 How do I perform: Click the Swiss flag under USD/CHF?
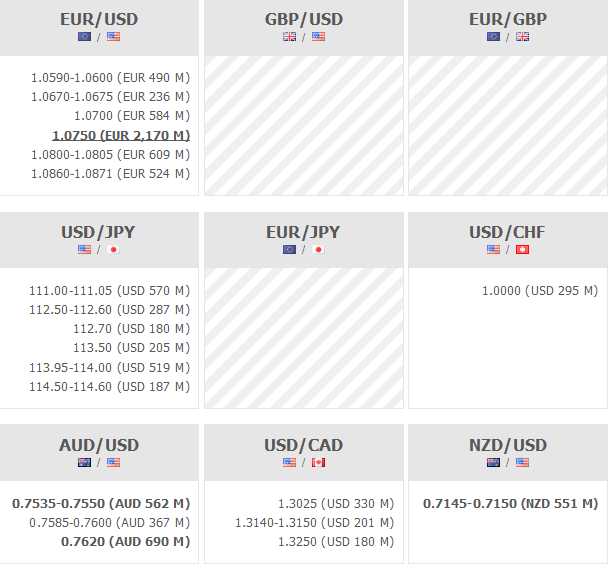522,250
